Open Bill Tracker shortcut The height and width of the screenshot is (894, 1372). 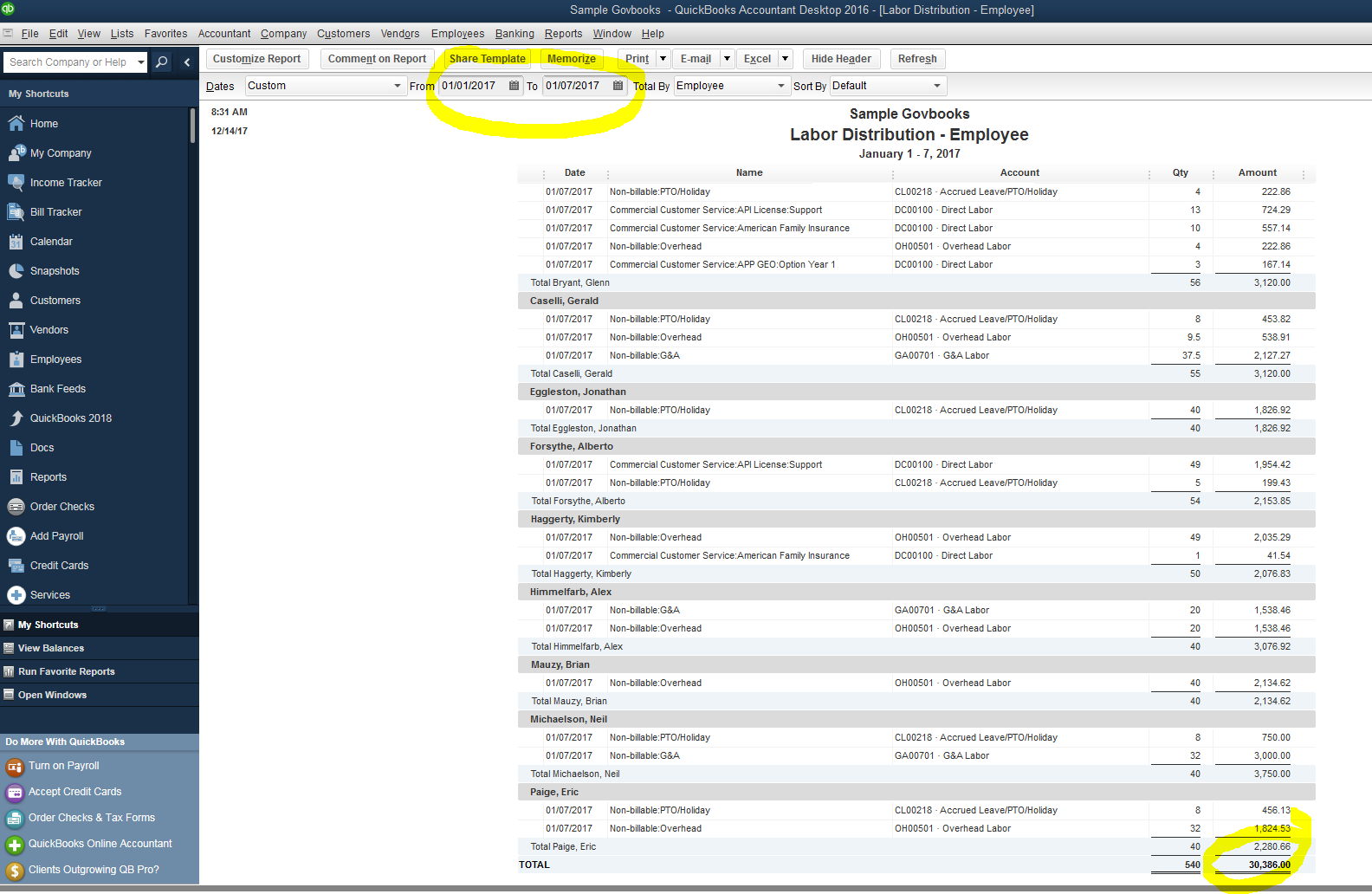(x=55, y=212)
